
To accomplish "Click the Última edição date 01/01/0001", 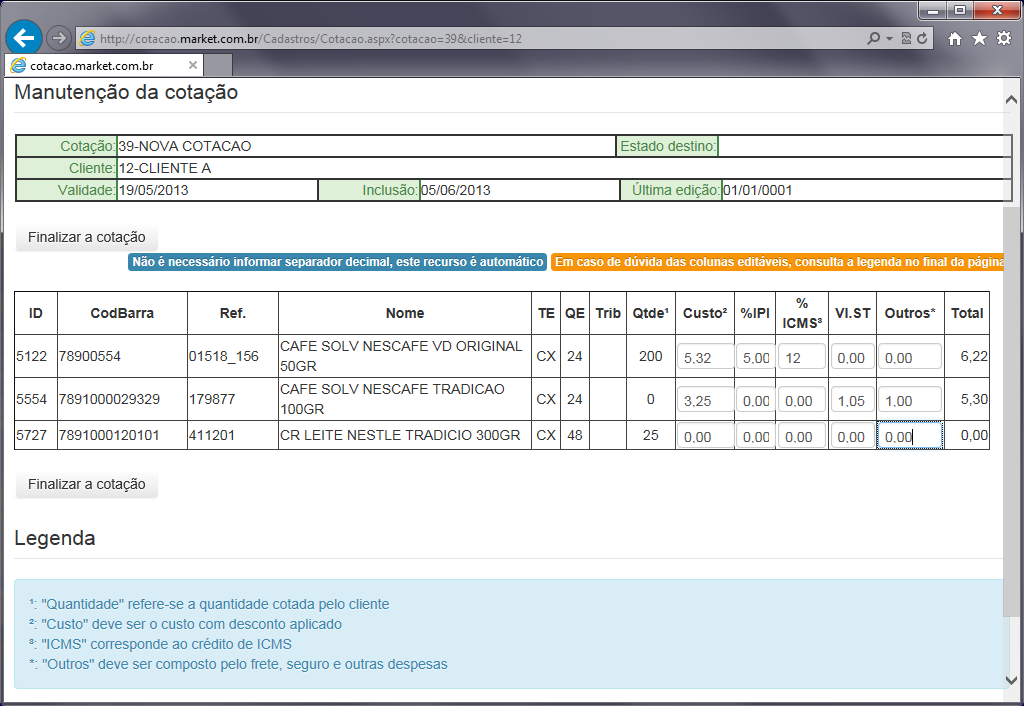I will click(x=758, y=191).
